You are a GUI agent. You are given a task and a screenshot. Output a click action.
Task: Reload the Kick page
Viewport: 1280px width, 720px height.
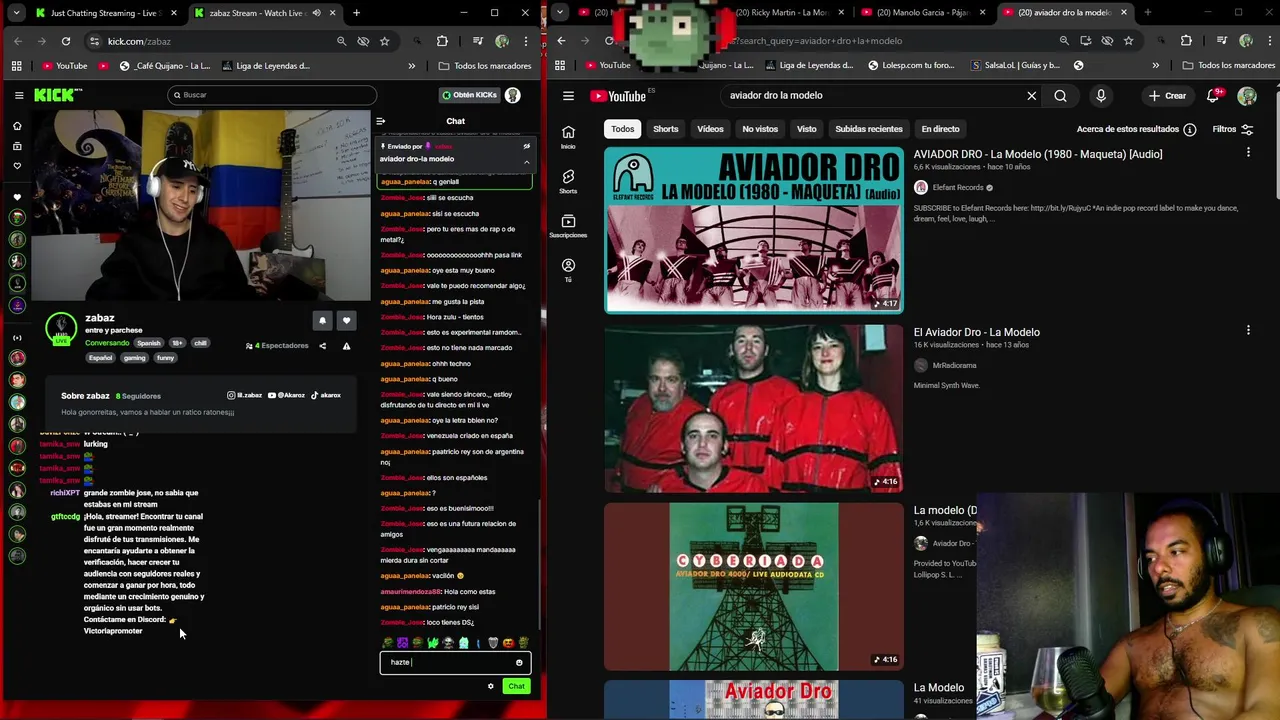pos(66,41)
